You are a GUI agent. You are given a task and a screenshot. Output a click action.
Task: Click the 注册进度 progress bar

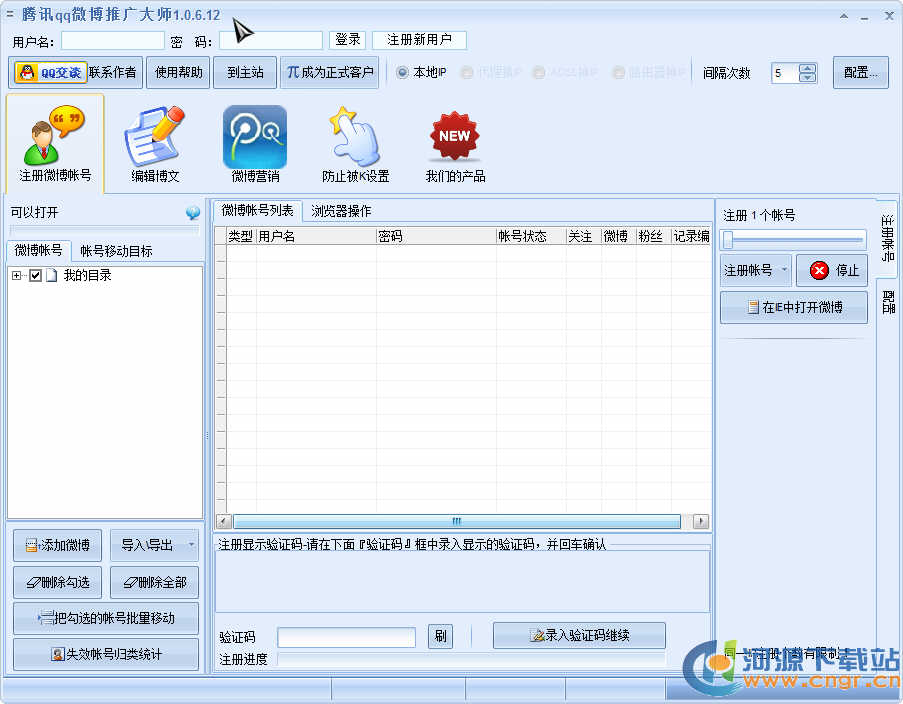(471, 659)
